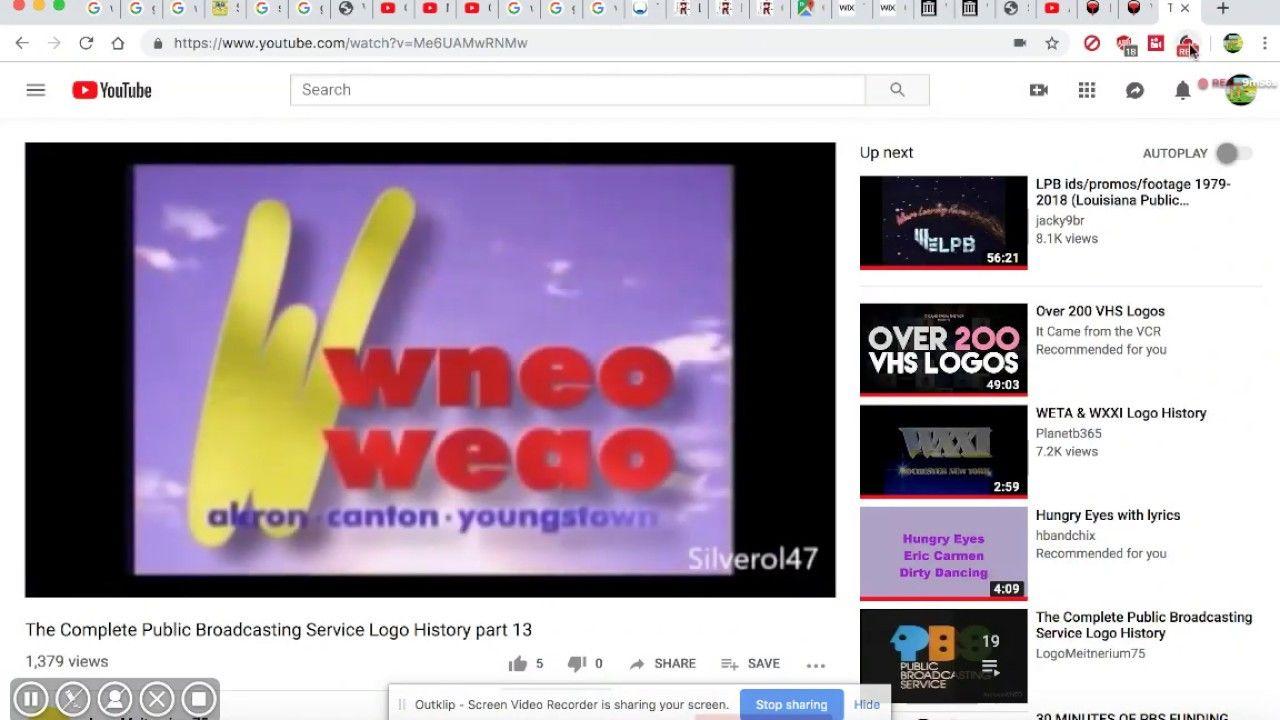Open more actions ellipsis under video
1280x720 pixels.
coord(816,664)
